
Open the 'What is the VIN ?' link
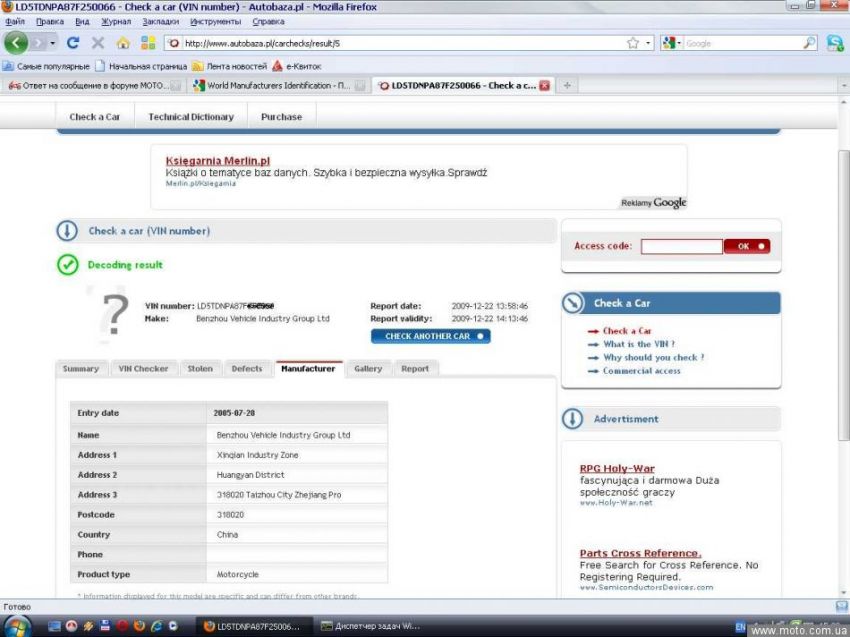tap(638, 344)
